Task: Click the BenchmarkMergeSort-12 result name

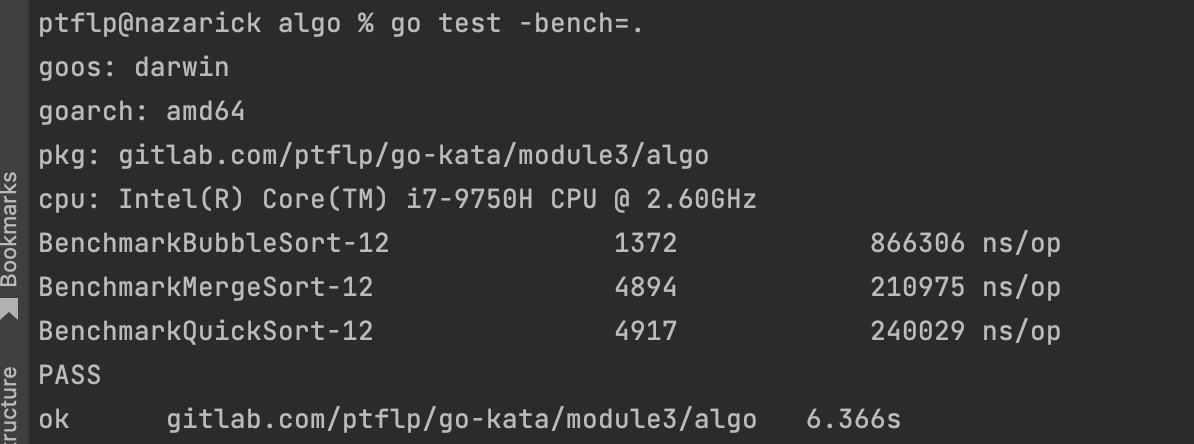Action: click(205, 287)
